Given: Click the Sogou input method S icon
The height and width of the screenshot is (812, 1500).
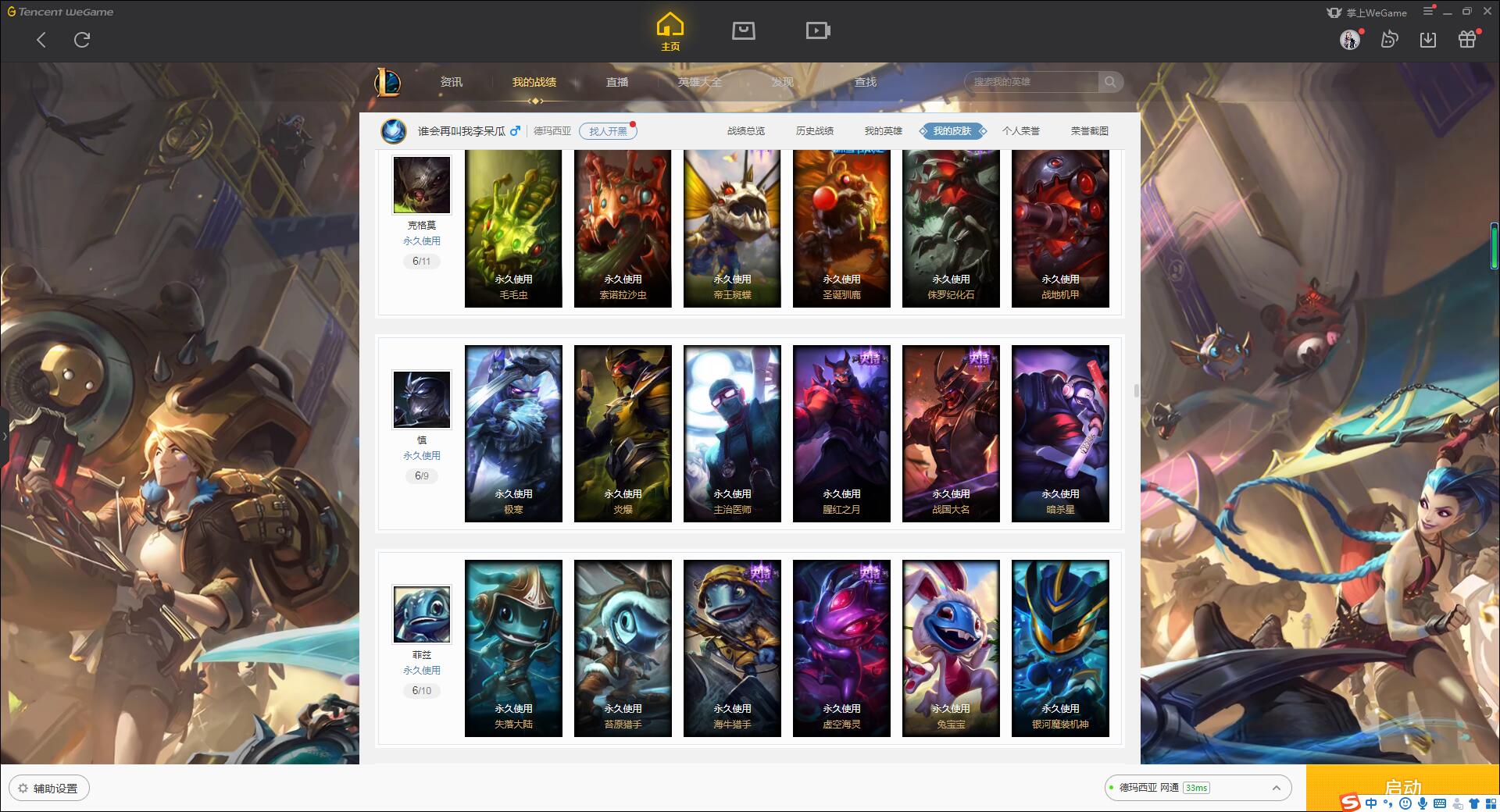Looking at the screenshot, I should (x=1350, y=803).
